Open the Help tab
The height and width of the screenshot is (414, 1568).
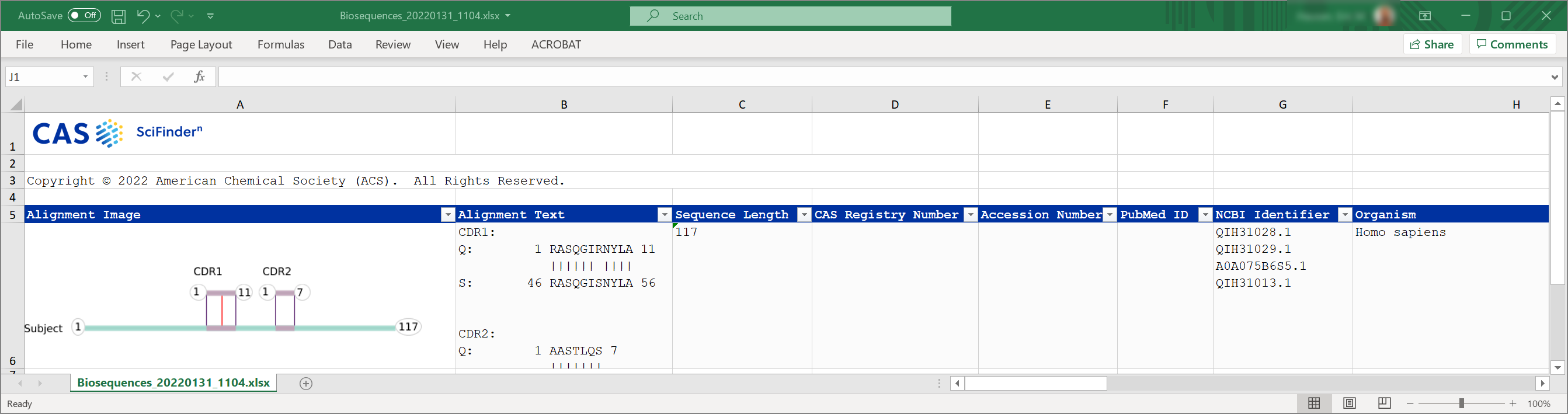[495, 44]
